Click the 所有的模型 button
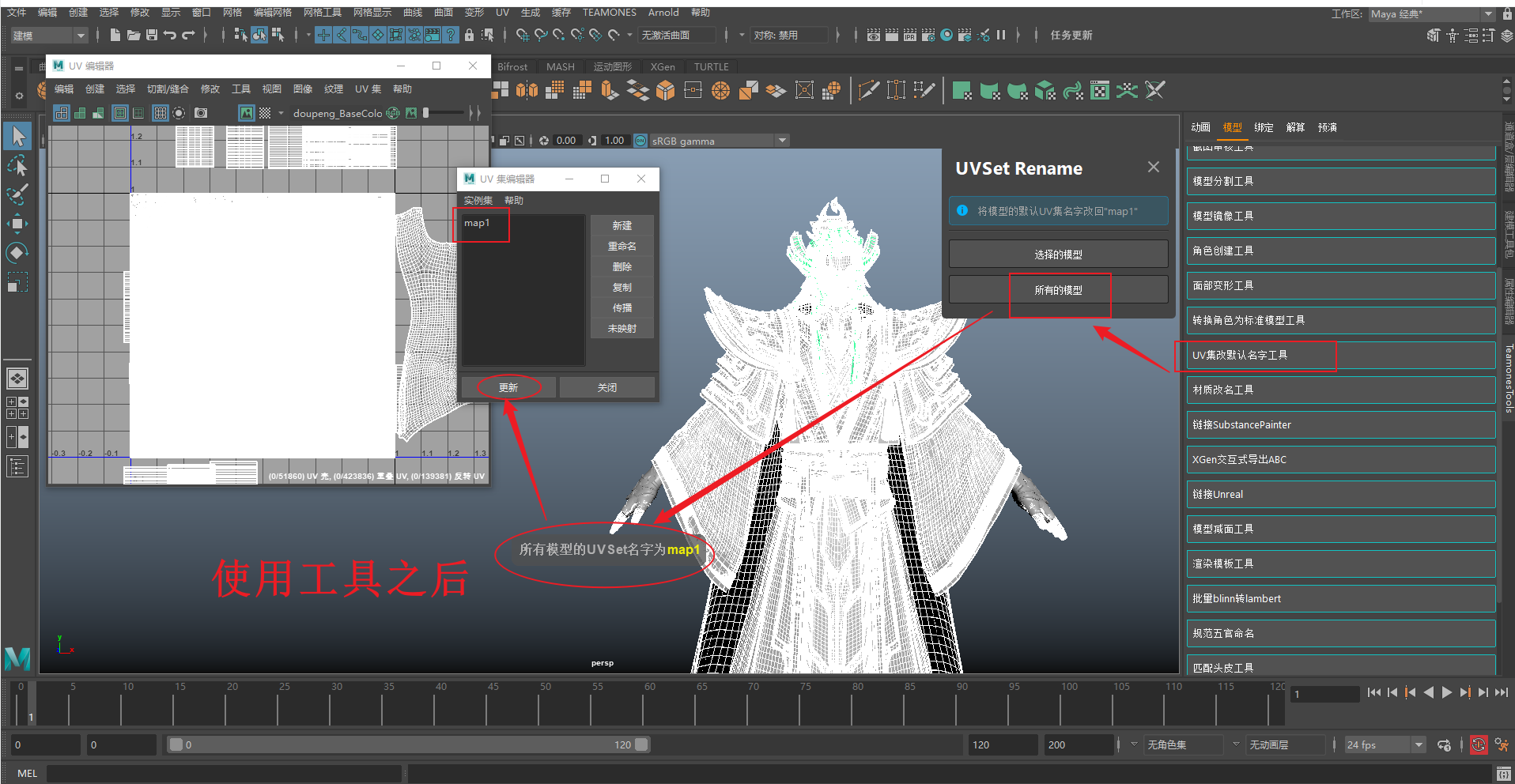Image resolution: width=1515 pixels, height=784 pixels. click(x=1058, y=290)
